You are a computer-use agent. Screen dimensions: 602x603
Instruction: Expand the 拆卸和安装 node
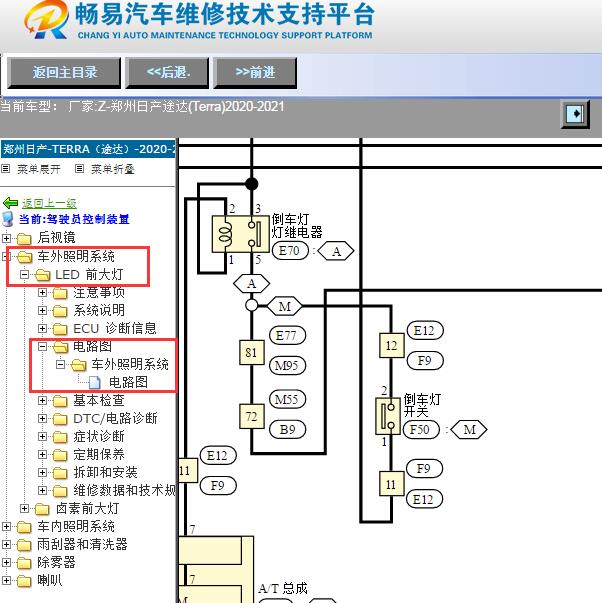[x=42, y=472]
